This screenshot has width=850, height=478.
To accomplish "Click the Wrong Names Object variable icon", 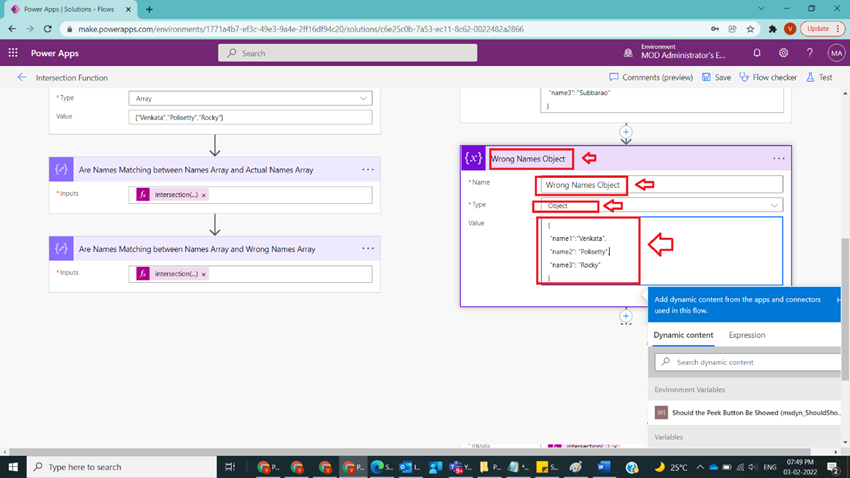I will point(473,158).
